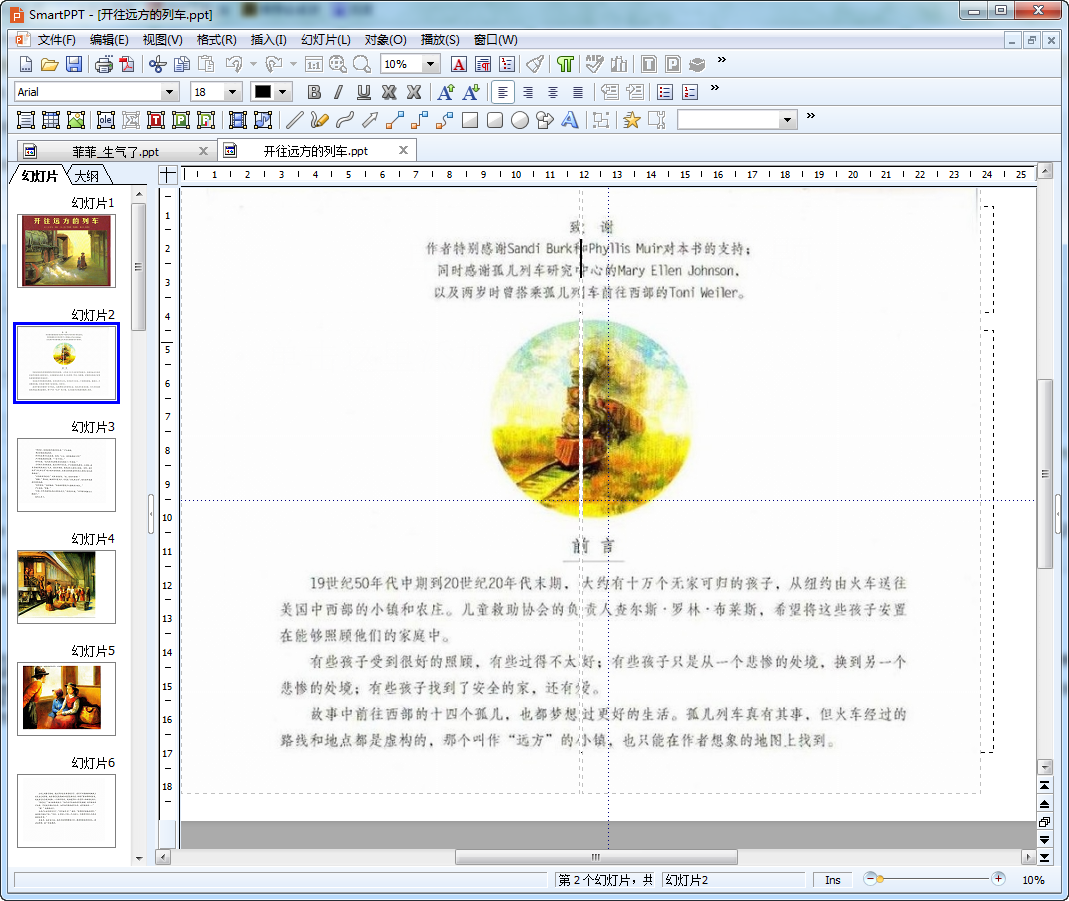Screen dimensions: 1069x901
Task: Switch to 菲菲_生气了.ppt document tab
Action: 115,151
